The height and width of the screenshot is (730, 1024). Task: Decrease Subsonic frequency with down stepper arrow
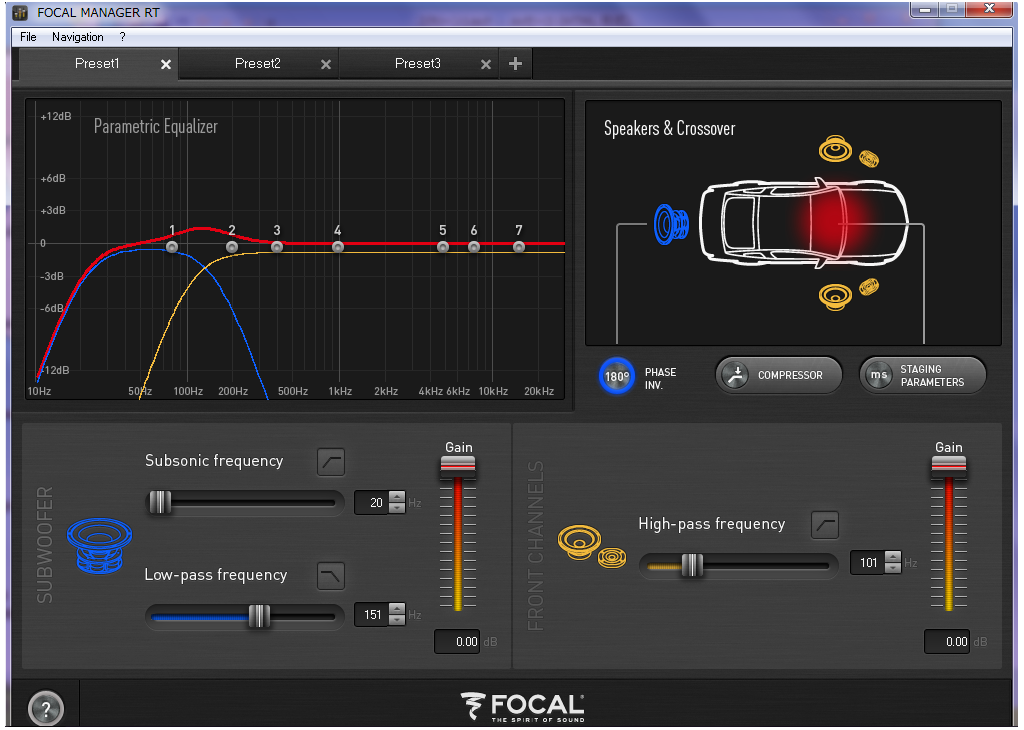click(x=396, y=508)
